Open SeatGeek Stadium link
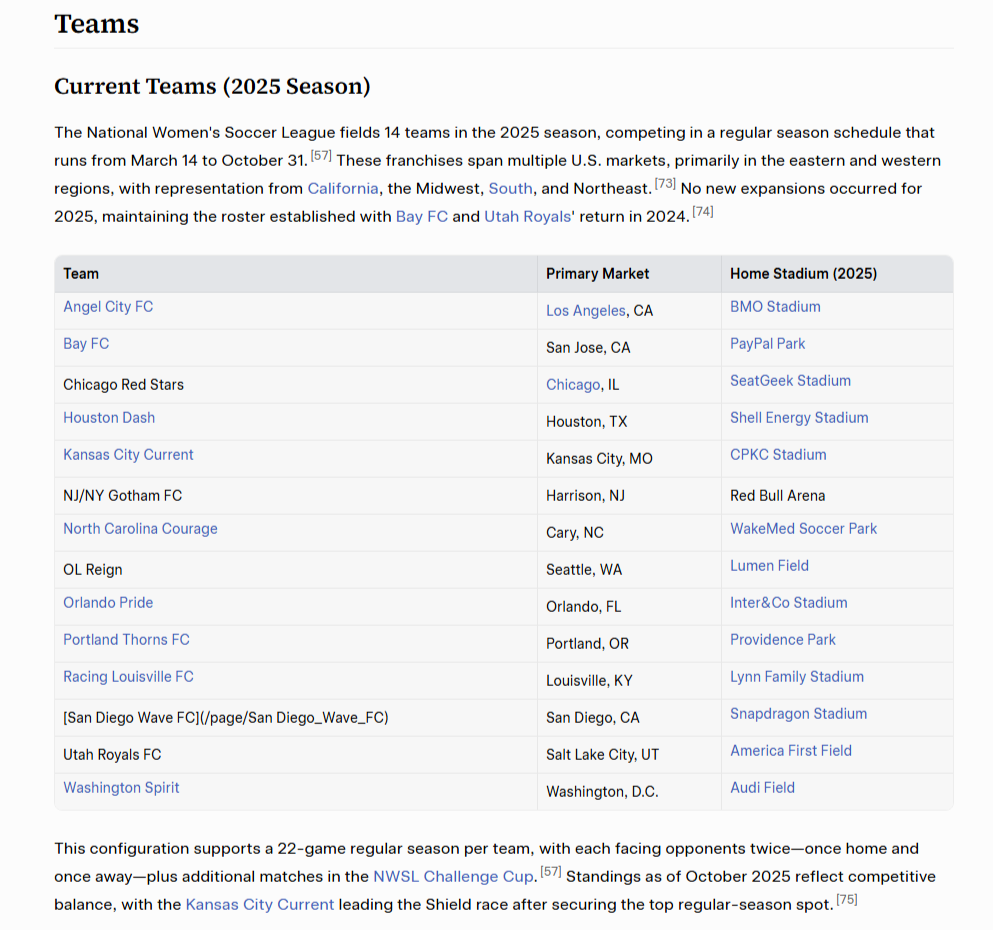The width and height of the screenshot is (993, 930). click(790, 380)
